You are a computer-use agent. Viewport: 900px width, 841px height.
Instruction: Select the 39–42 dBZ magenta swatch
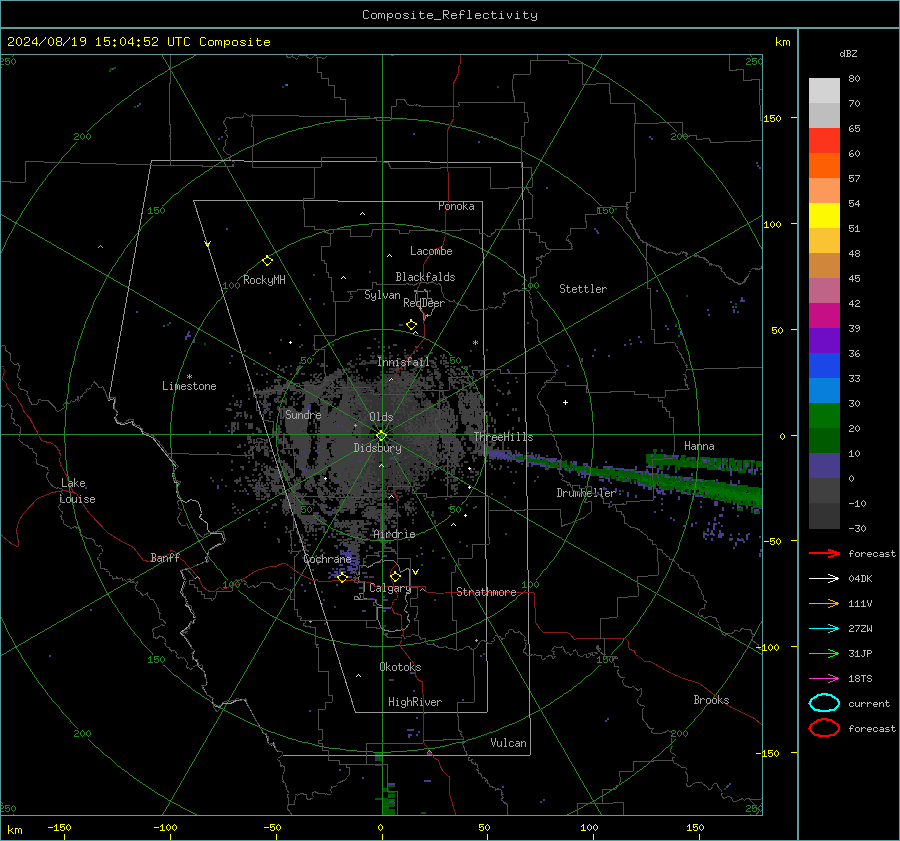coord(824,316)
